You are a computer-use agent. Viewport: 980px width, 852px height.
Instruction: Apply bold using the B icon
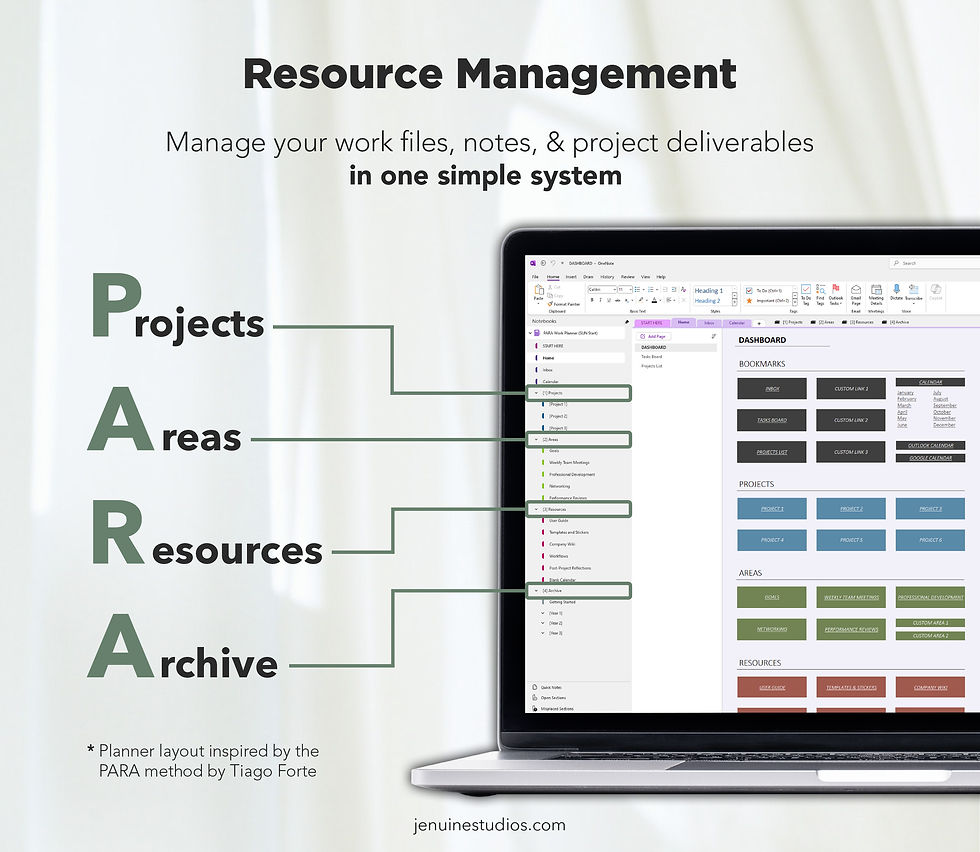pos(592,300)
